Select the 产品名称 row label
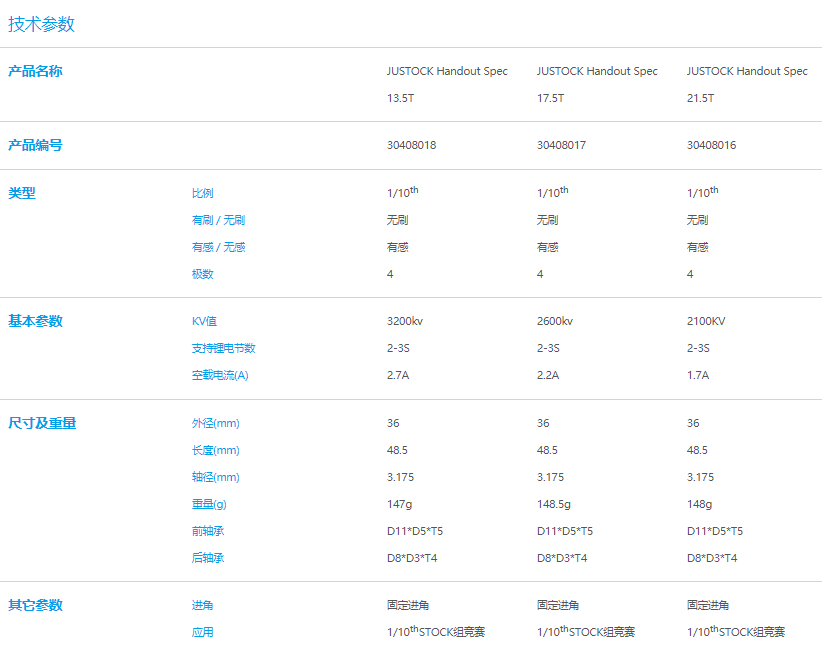 click(x=35, y=71)
